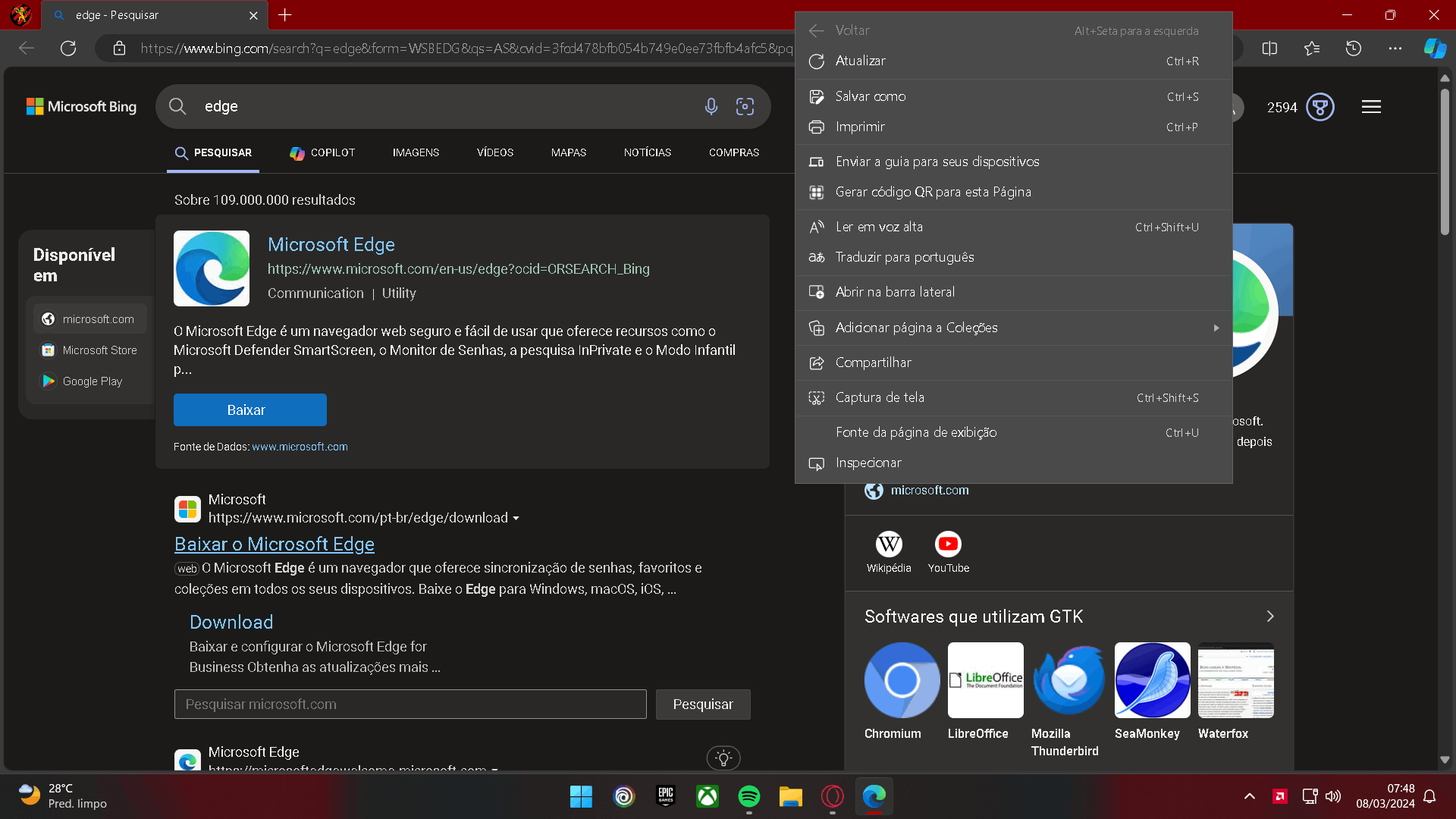The height and width of the screenshot is (819, 1456).
Task: Open Xbox app from the taskbar
Action: (708, 796)
